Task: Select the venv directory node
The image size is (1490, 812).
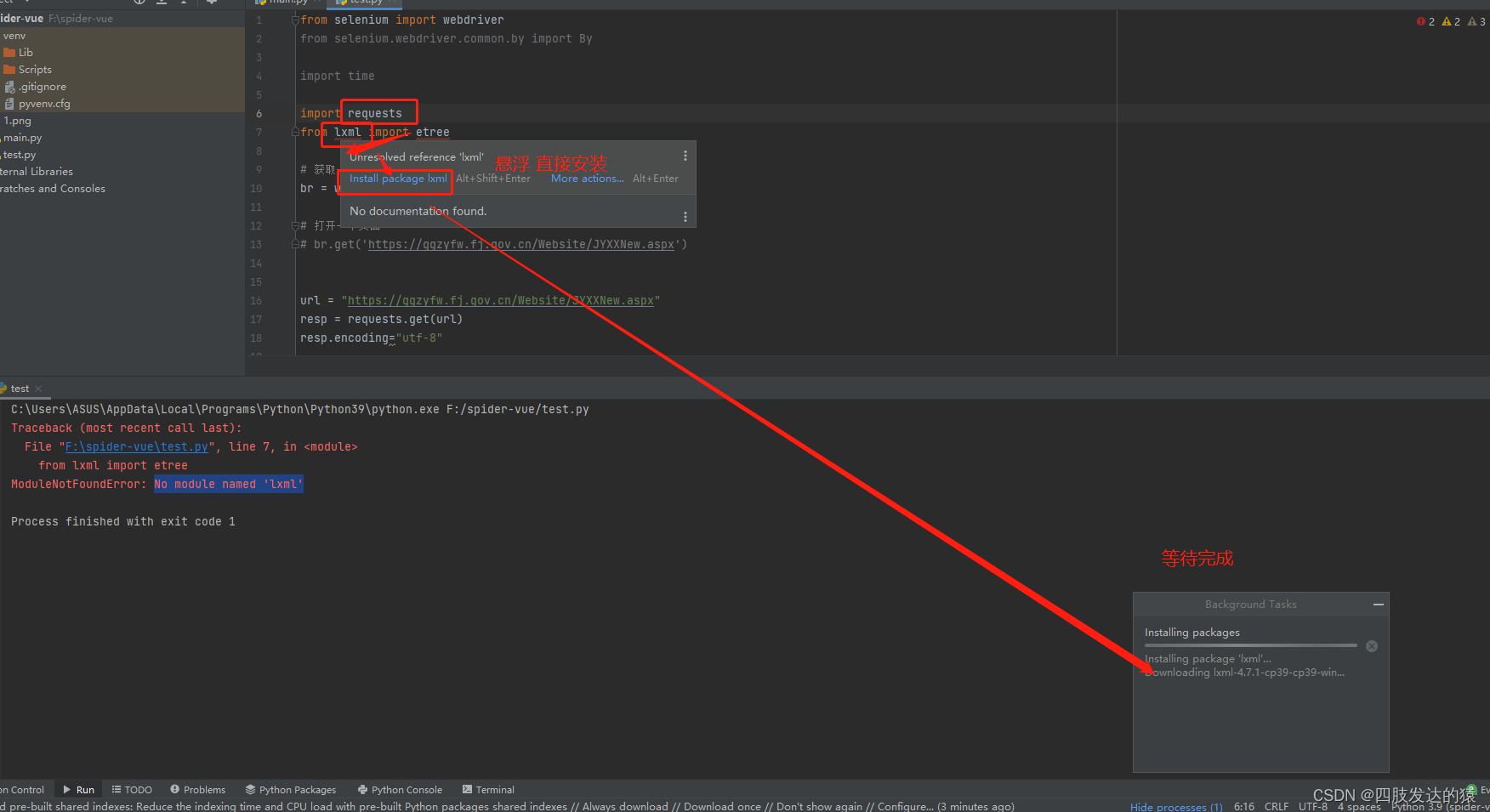Action: 14,36
